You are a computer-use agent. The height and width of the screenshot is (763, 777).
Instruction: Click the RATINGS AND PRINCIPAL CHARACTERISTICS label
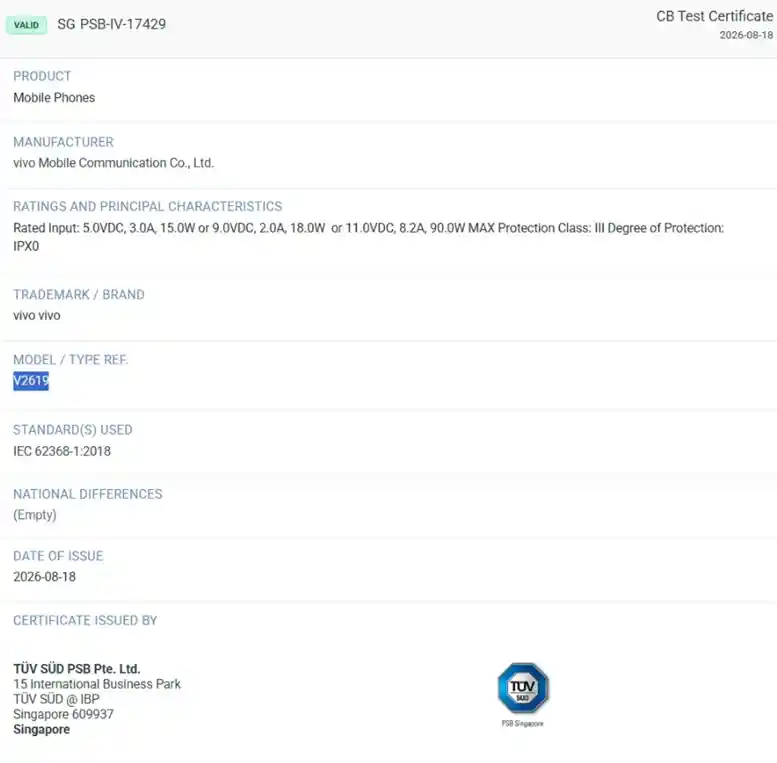(148, 207)
